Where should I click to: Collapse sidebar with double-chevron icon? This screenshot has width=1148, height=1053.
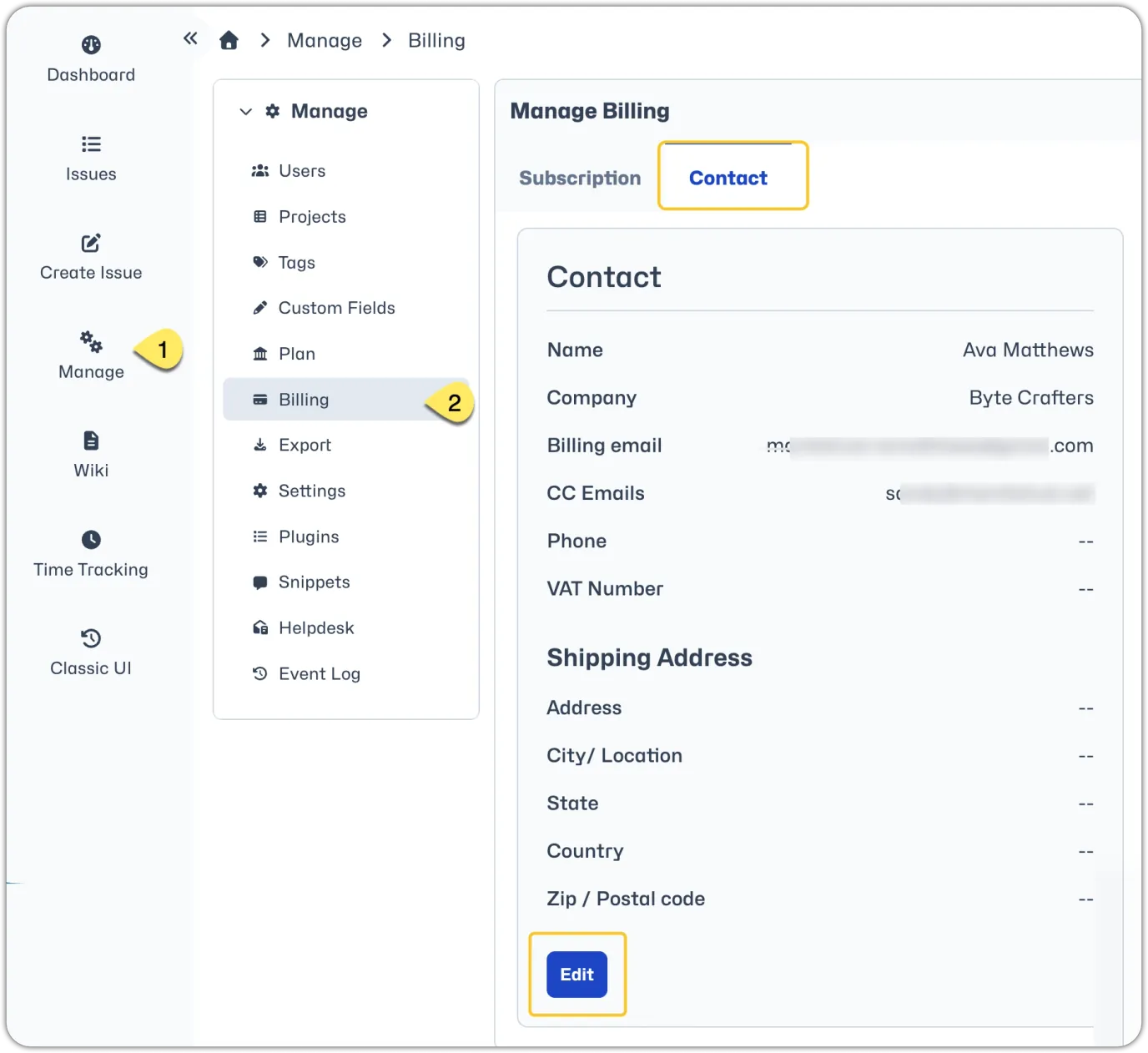[190, 38]
